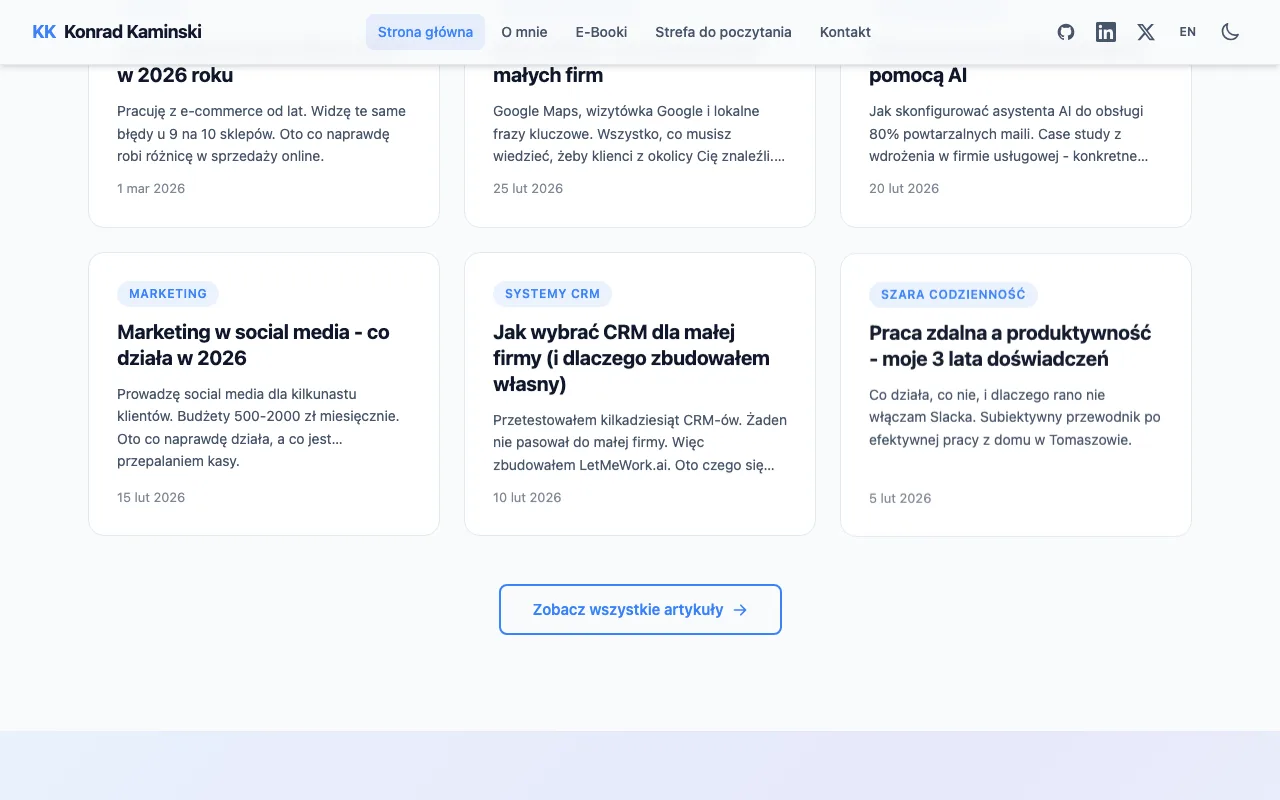Click Zobacz wszystkie artykuły button
Image resolution: width=1280 pixels, height=800 pixels.
(628, 610)
